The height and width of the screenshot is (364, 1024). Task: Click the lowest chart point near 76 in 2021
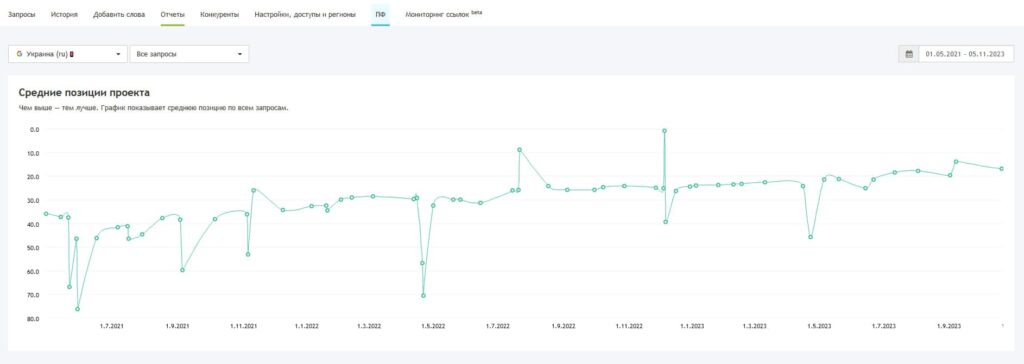[x=77, y=308]
